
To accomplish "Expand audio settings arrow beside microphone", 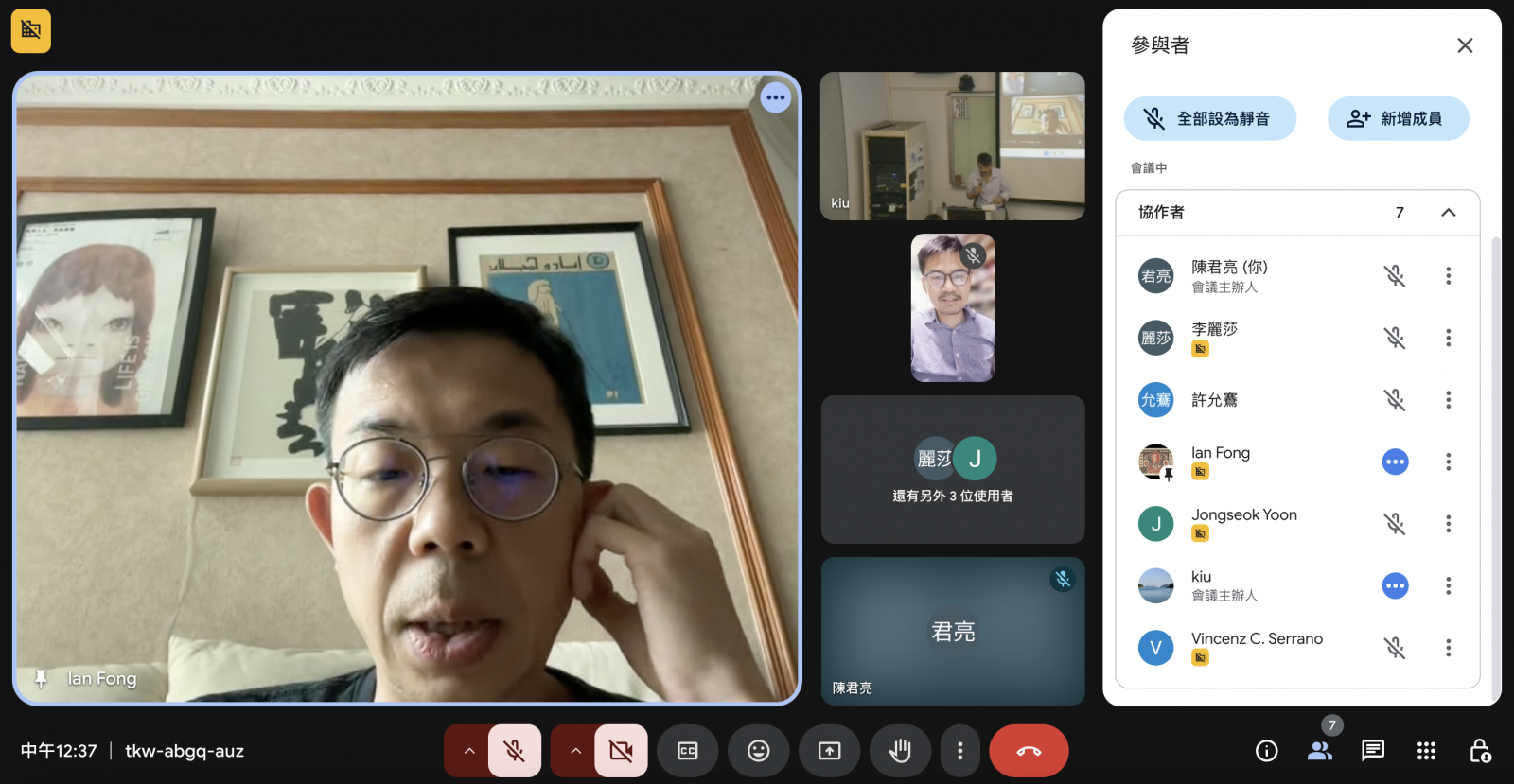I will 468,751.
